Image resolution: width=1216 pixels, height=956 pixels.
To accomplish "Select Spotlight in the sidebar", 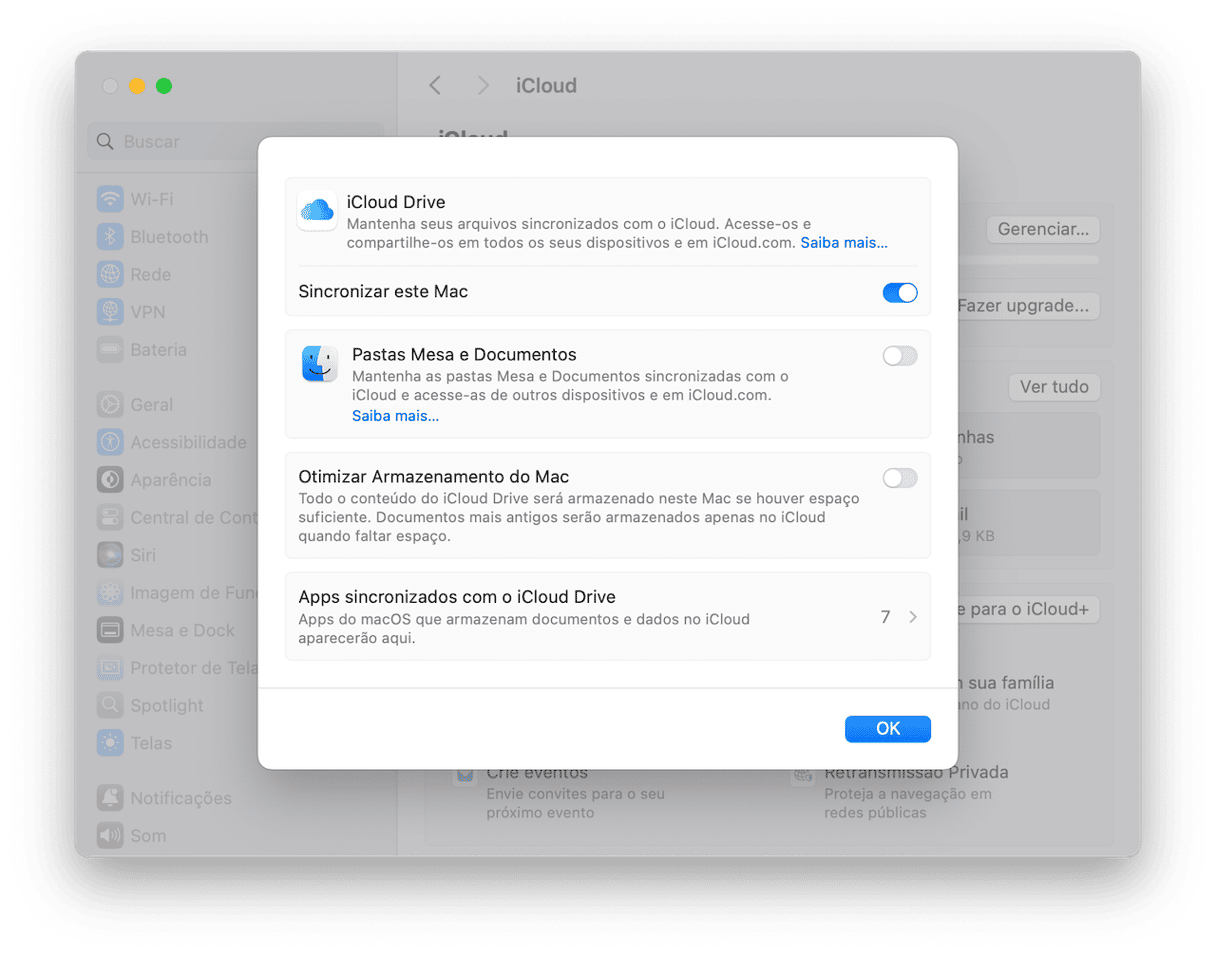I will tap(166, 705).
